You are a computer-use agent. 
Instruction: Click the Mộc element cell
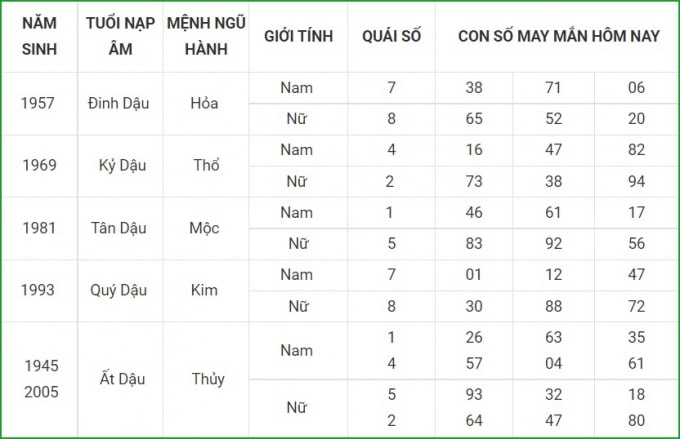click(x=204, y=228)
